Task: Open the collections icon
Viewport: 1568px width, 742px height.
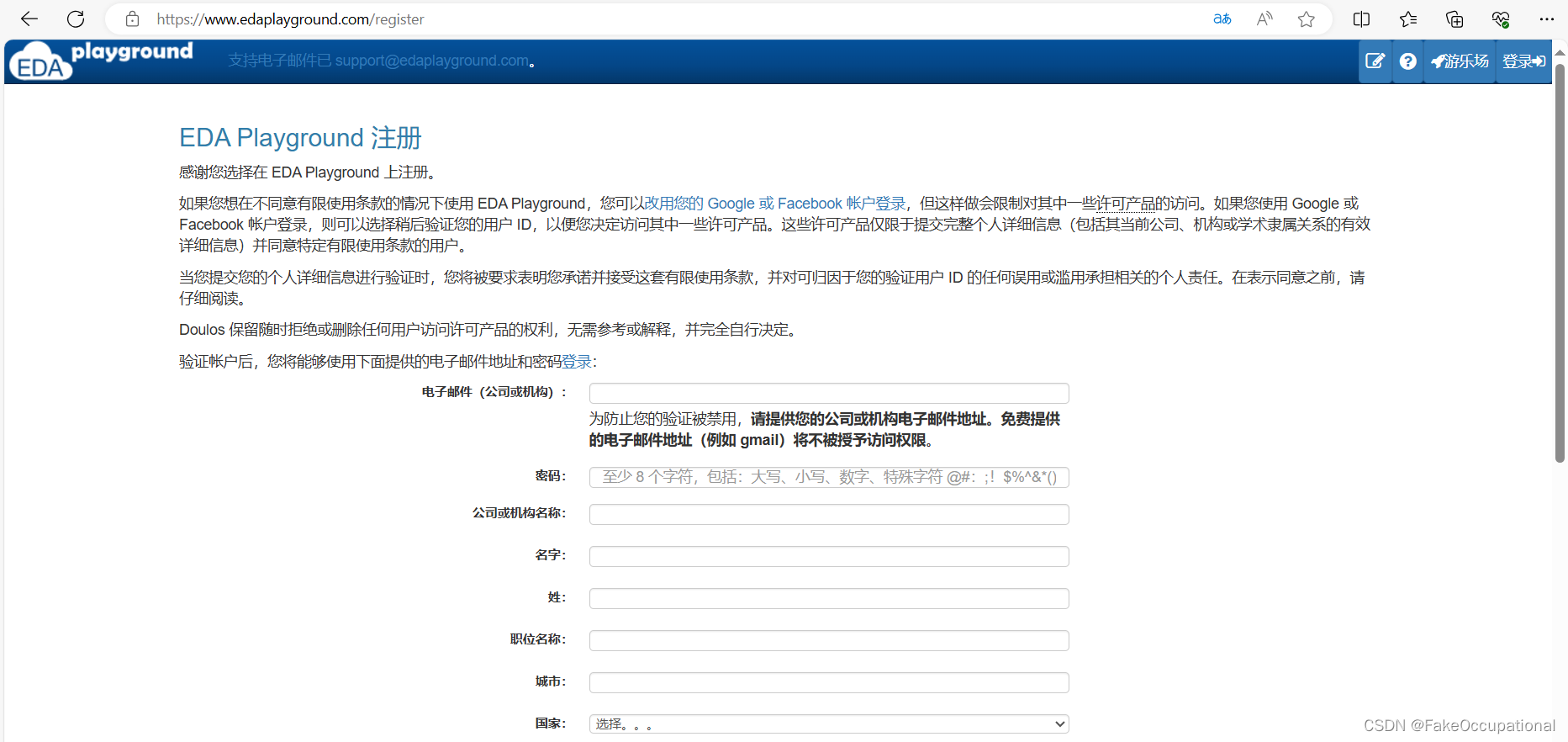Action: (1454, 19)
